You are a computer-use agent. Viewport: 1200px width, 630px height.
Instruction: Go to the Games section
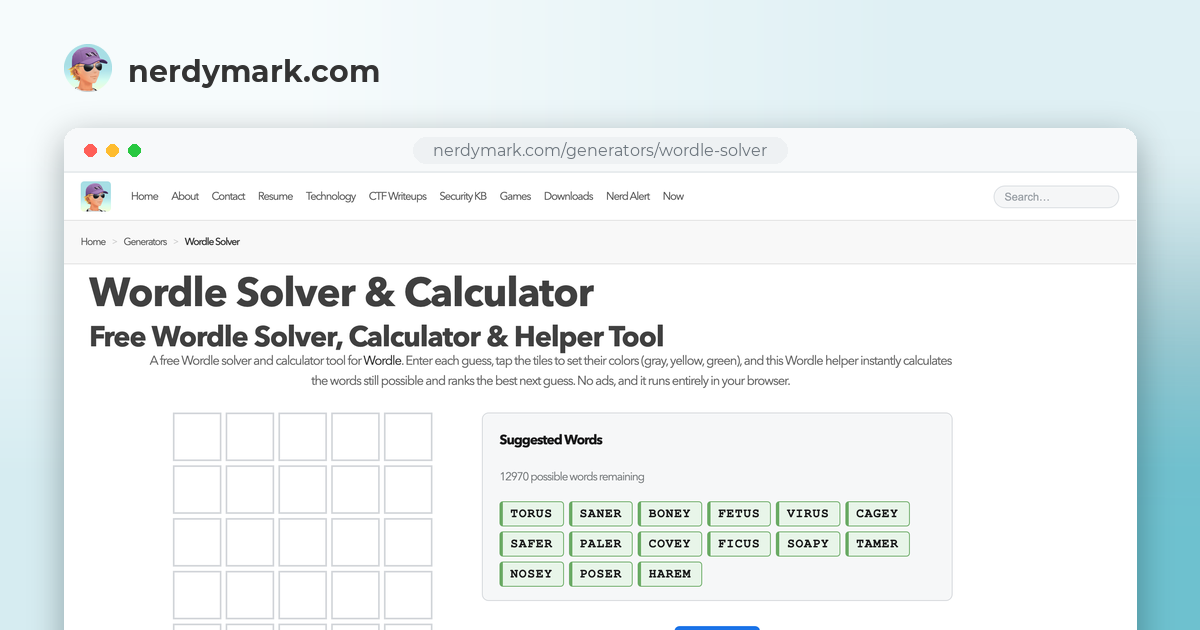pyautogui.click(x=515, y=196)
